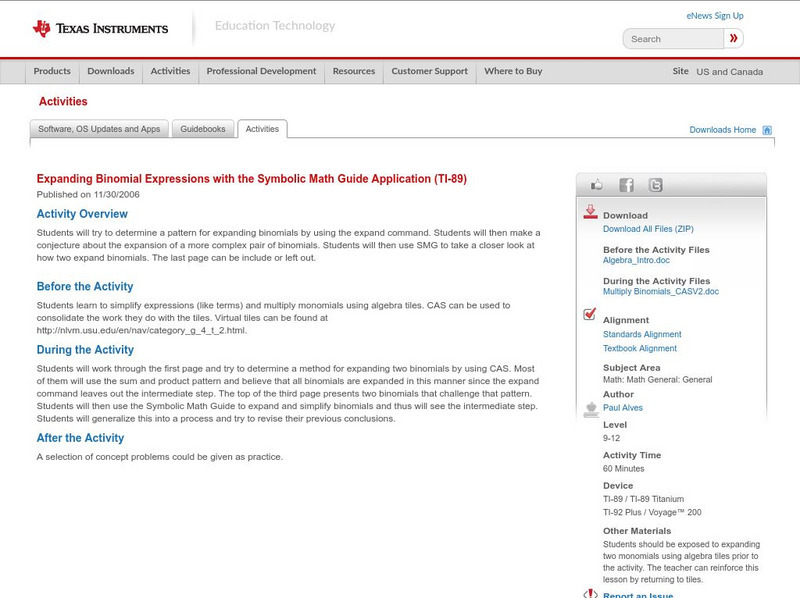View author Paul Alves profile
800x598 pixels.
pos(622,408)
